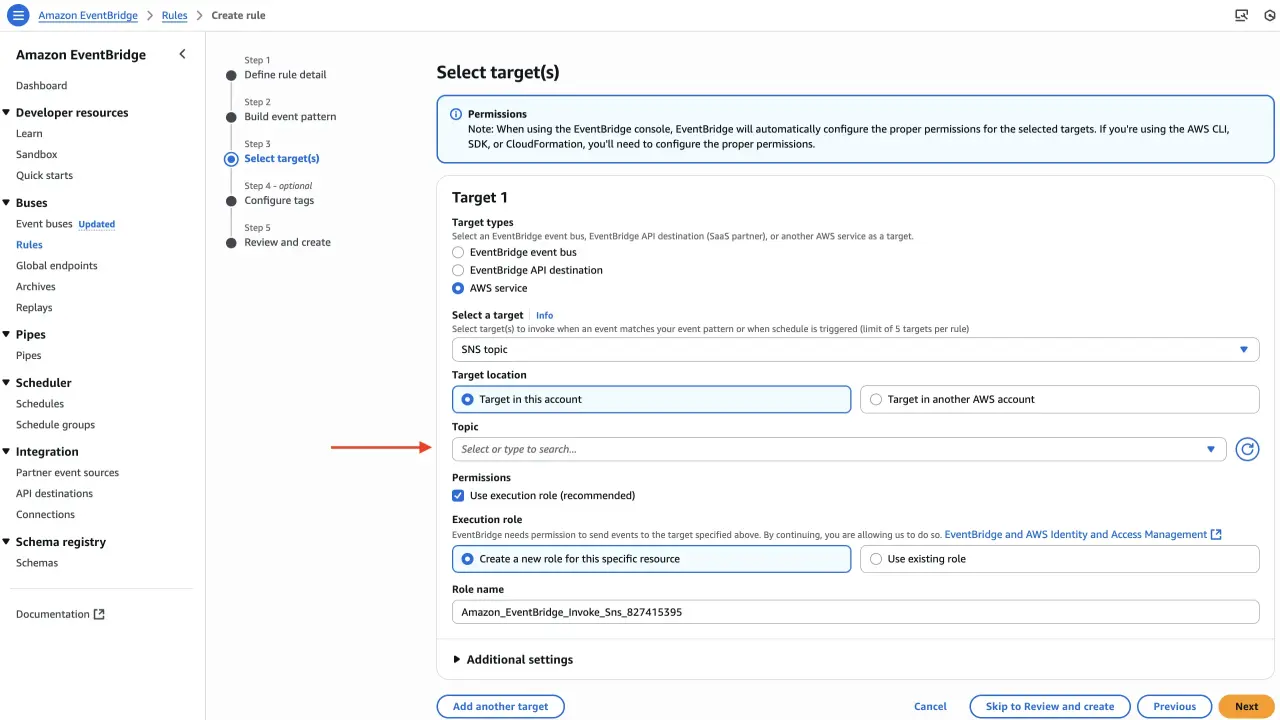Select AWS service target type
This screenshot has height=720, width=1280.
(x=458, y=288)
